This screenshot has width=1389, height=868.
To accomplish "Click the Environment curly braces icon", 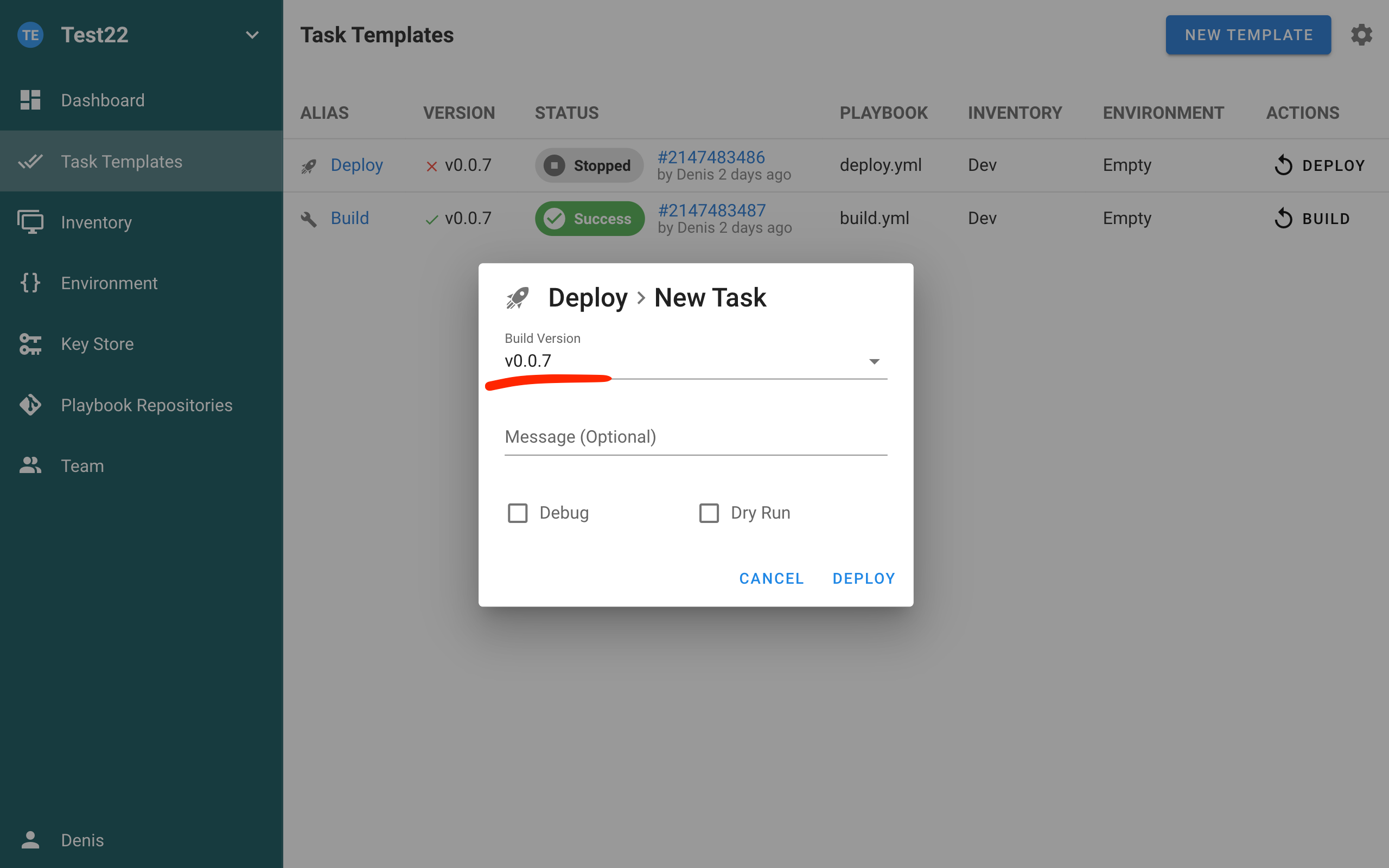I will click(30, 283).
